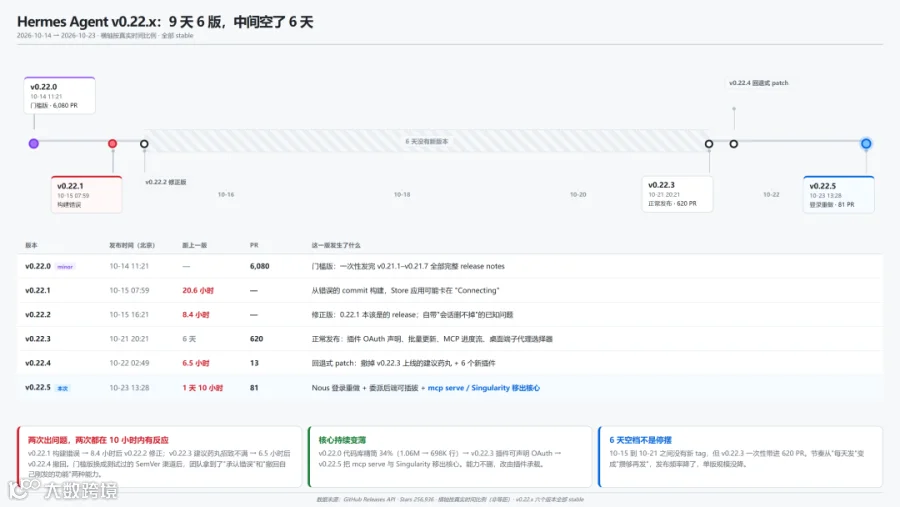Follow 'mcp serve / Singularity 移出核心' blue link
900x507 pixels.
click(x=483, y=388)
